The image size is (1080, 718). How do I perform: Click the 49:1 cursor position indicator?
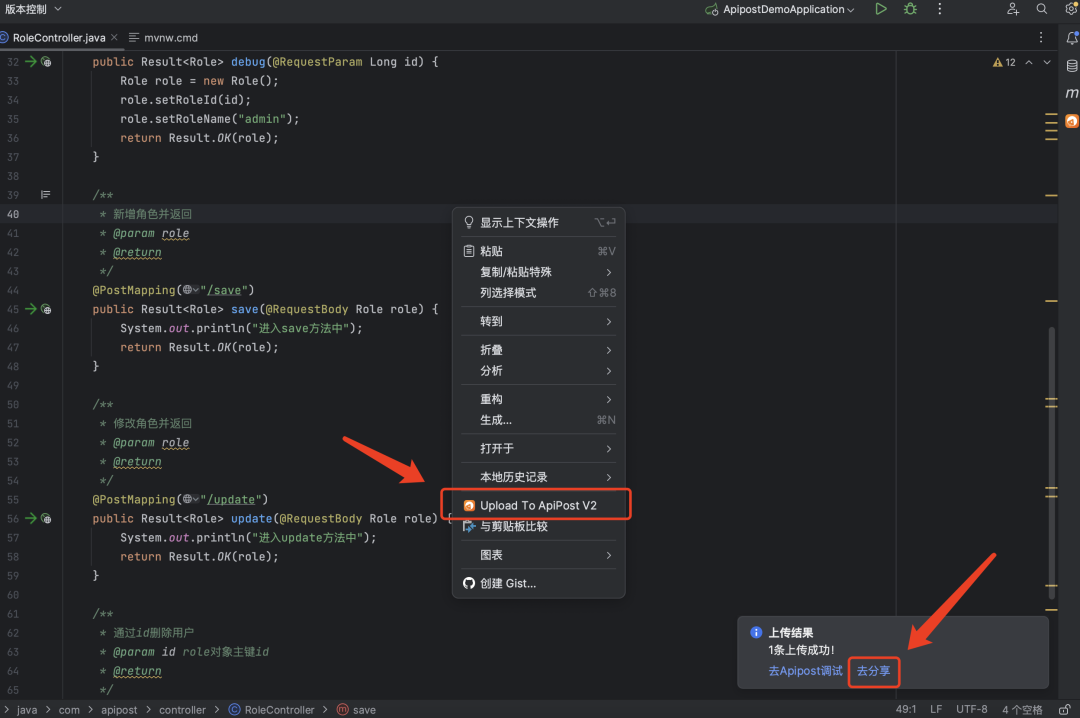click(906, 709)
